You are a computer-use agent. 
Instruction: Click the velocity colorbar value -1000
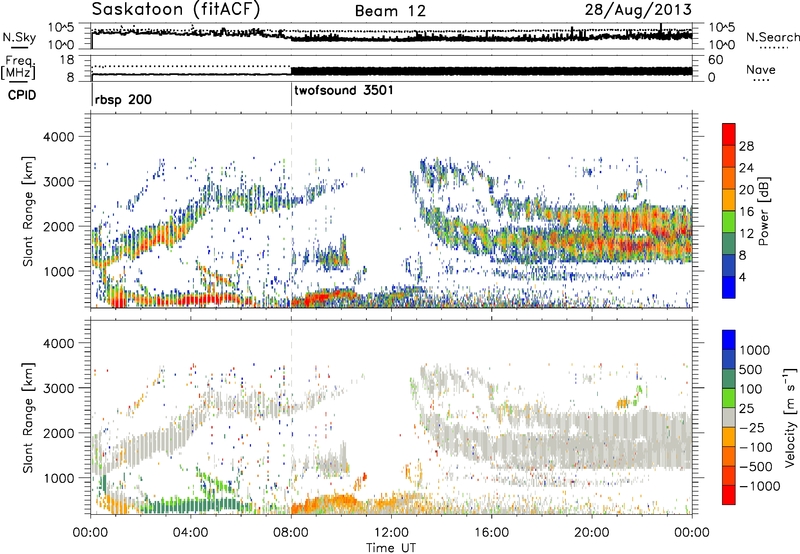(x=760, y=486)
